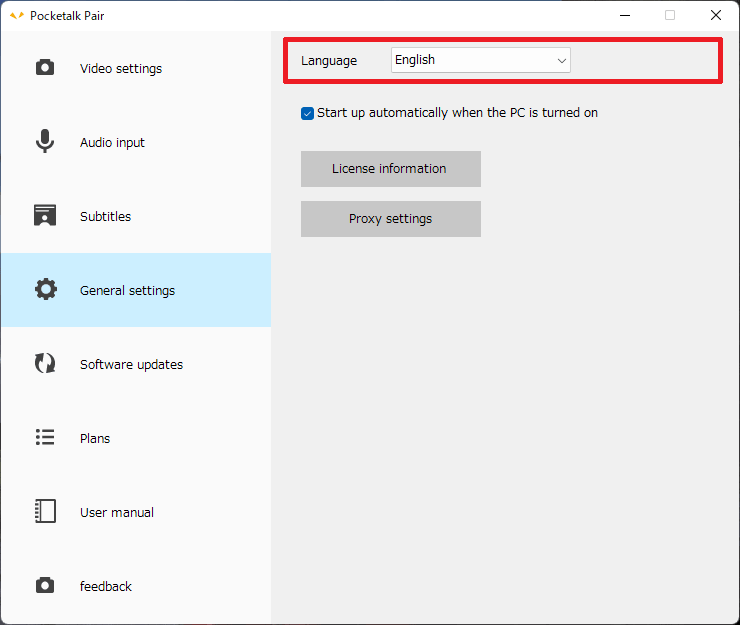
Task: Switch to the Plans section label
Action: 95,439
